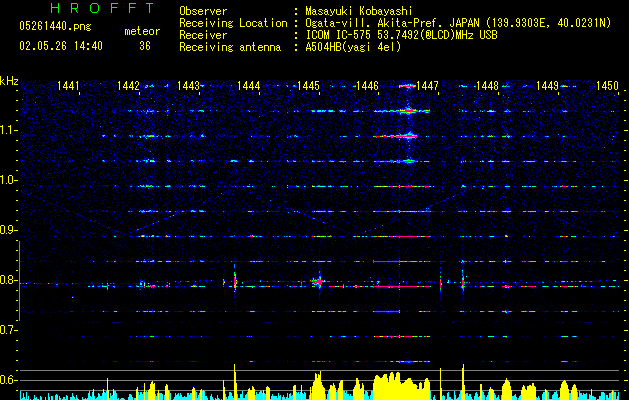Click the Receiving Location label
Image resolution: width=629 pixels, height=400 pixels.
tap(233, 23)
